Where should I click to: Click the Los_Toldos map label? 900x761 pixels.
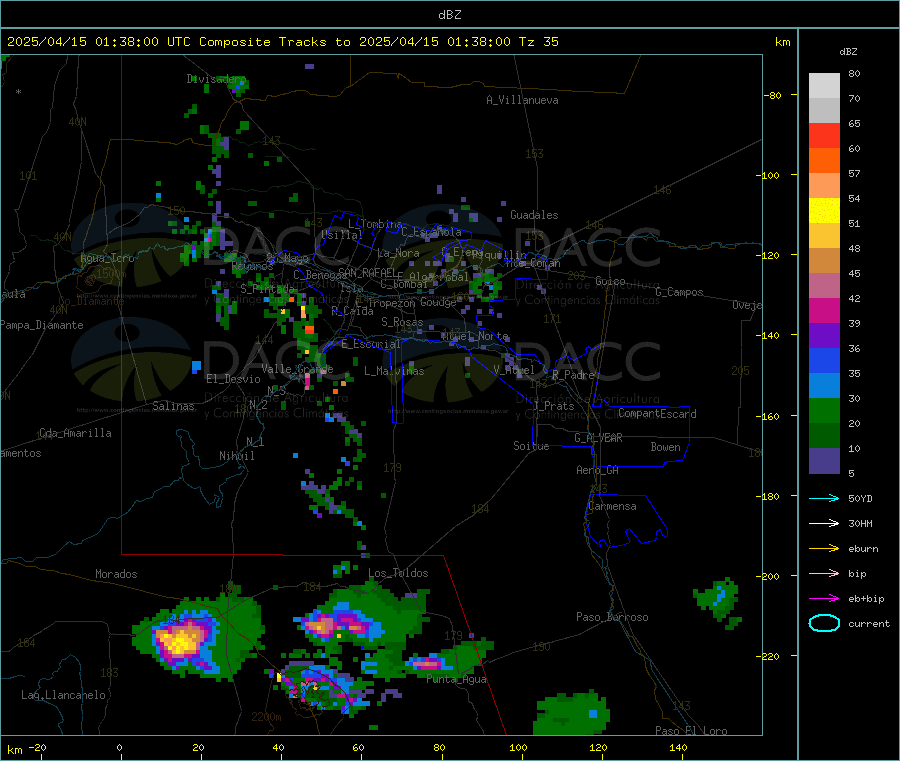coord(398,573)
